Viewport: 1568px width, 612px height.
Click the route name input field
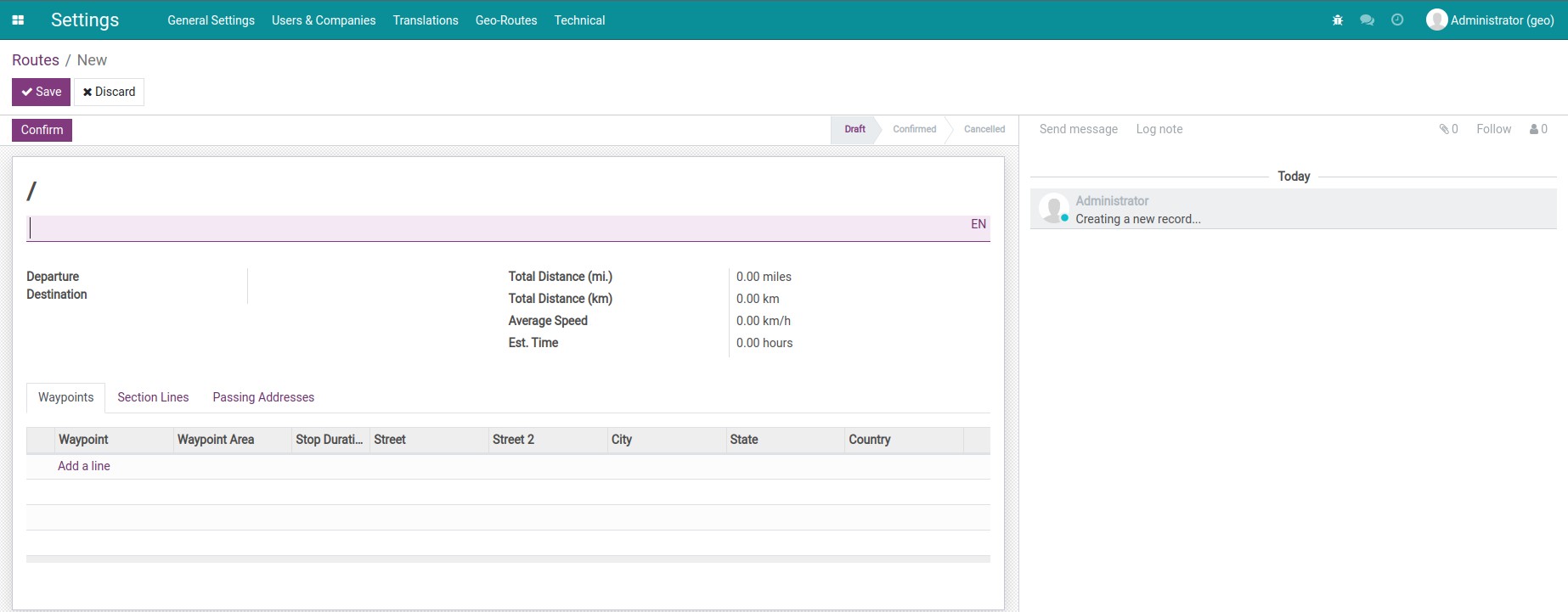497,228
